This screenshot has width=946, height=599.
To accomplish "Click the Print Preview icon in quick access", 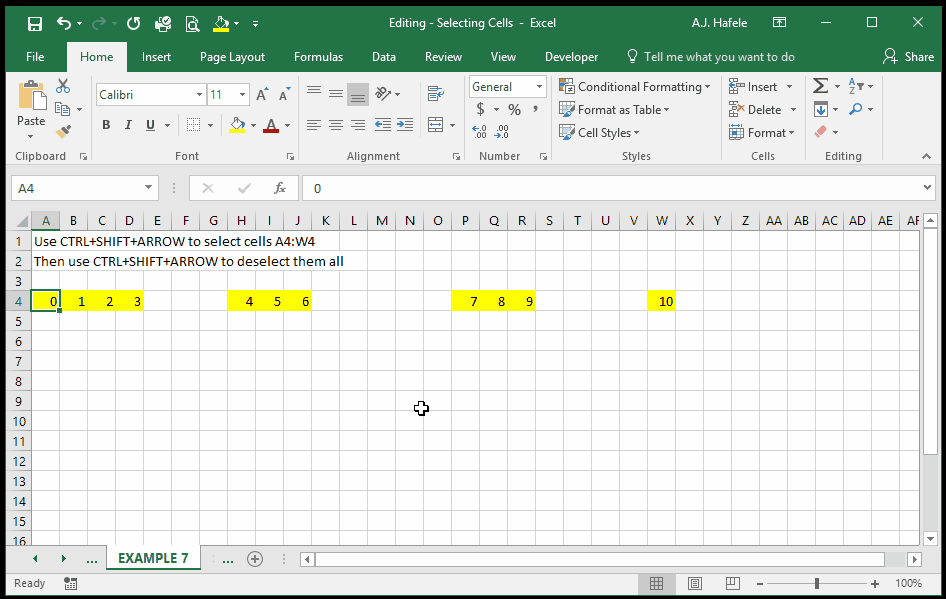I will [192, 24].
